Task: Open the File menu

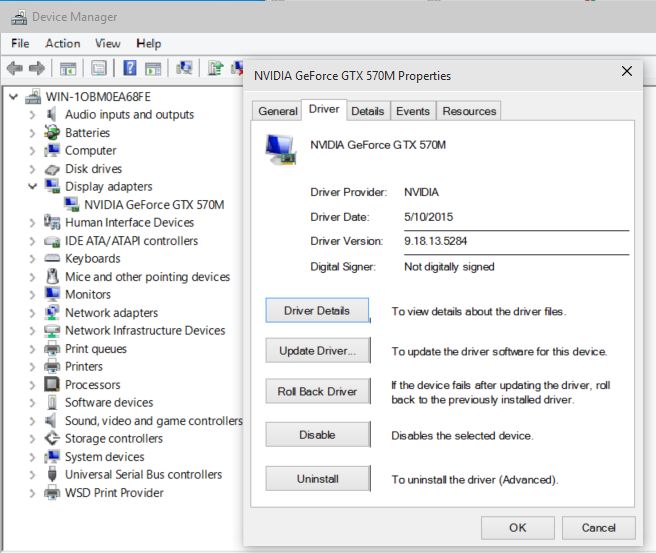Action: tap(20, 44)
